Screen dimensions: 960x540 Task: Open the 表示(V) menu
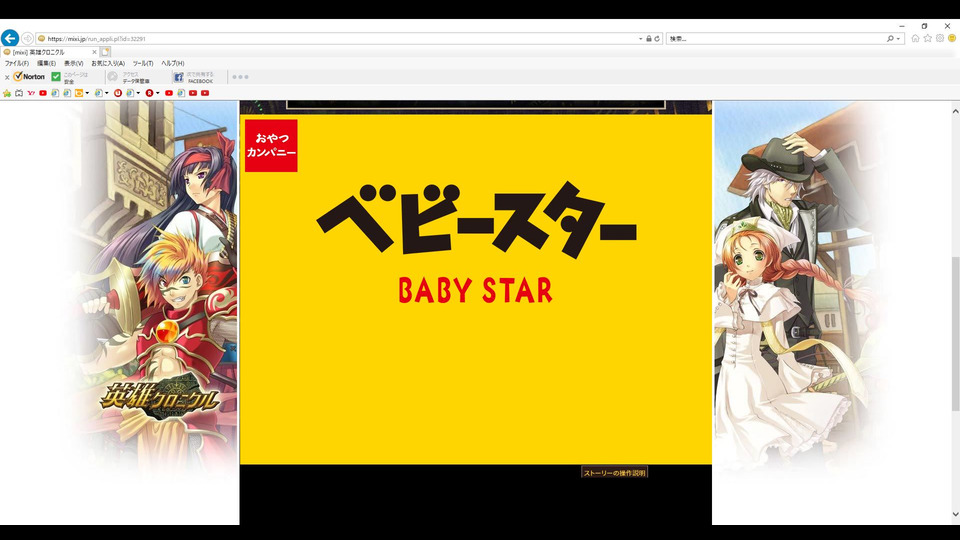pos(73,63)
